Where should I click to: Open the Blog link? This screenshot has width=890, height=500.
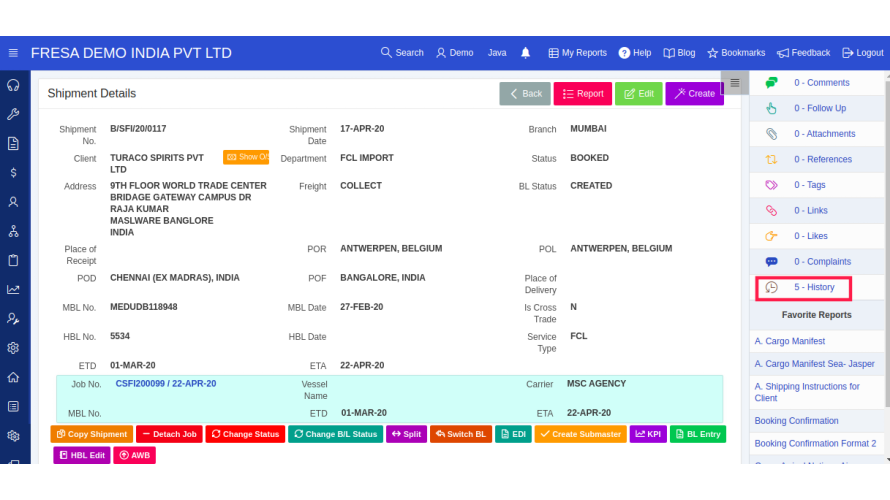click(x=679, y=53)
